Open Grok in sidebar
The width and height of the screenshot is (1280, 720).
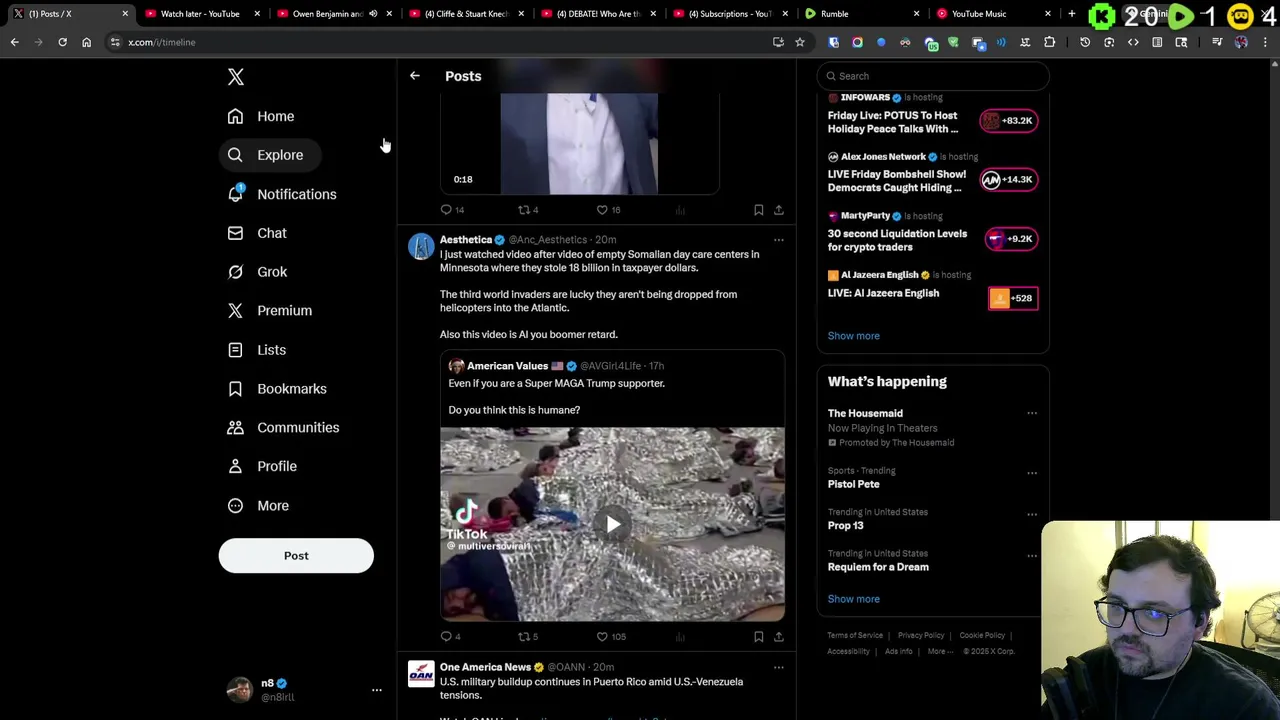click(256, 272)
